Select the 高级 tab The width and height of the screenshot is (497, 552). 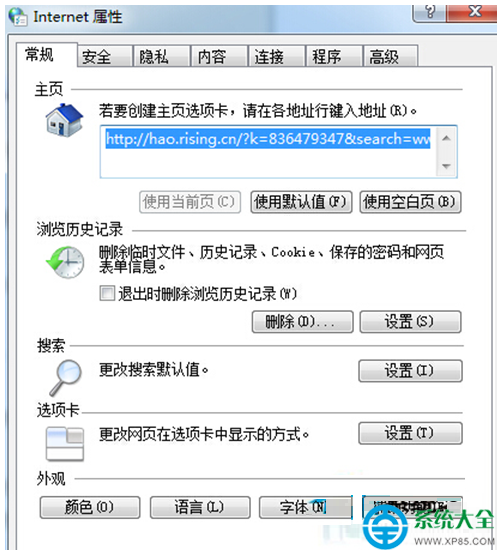click(391, 56)
